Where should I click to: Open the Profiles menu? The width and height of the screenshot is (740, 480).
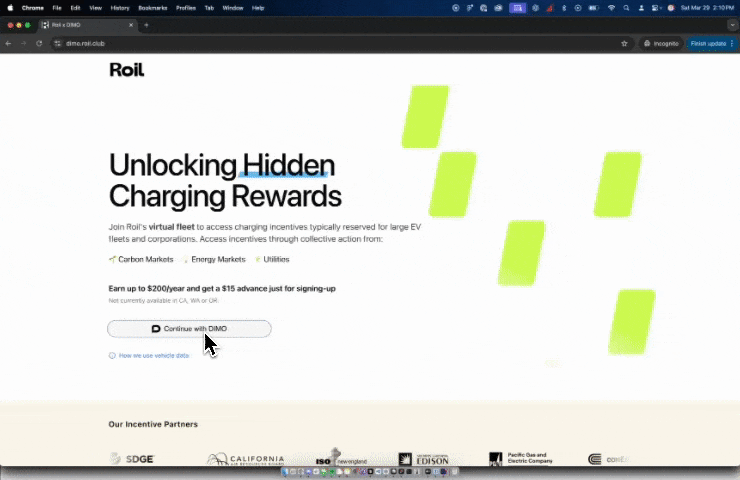[x=185, y=8]
